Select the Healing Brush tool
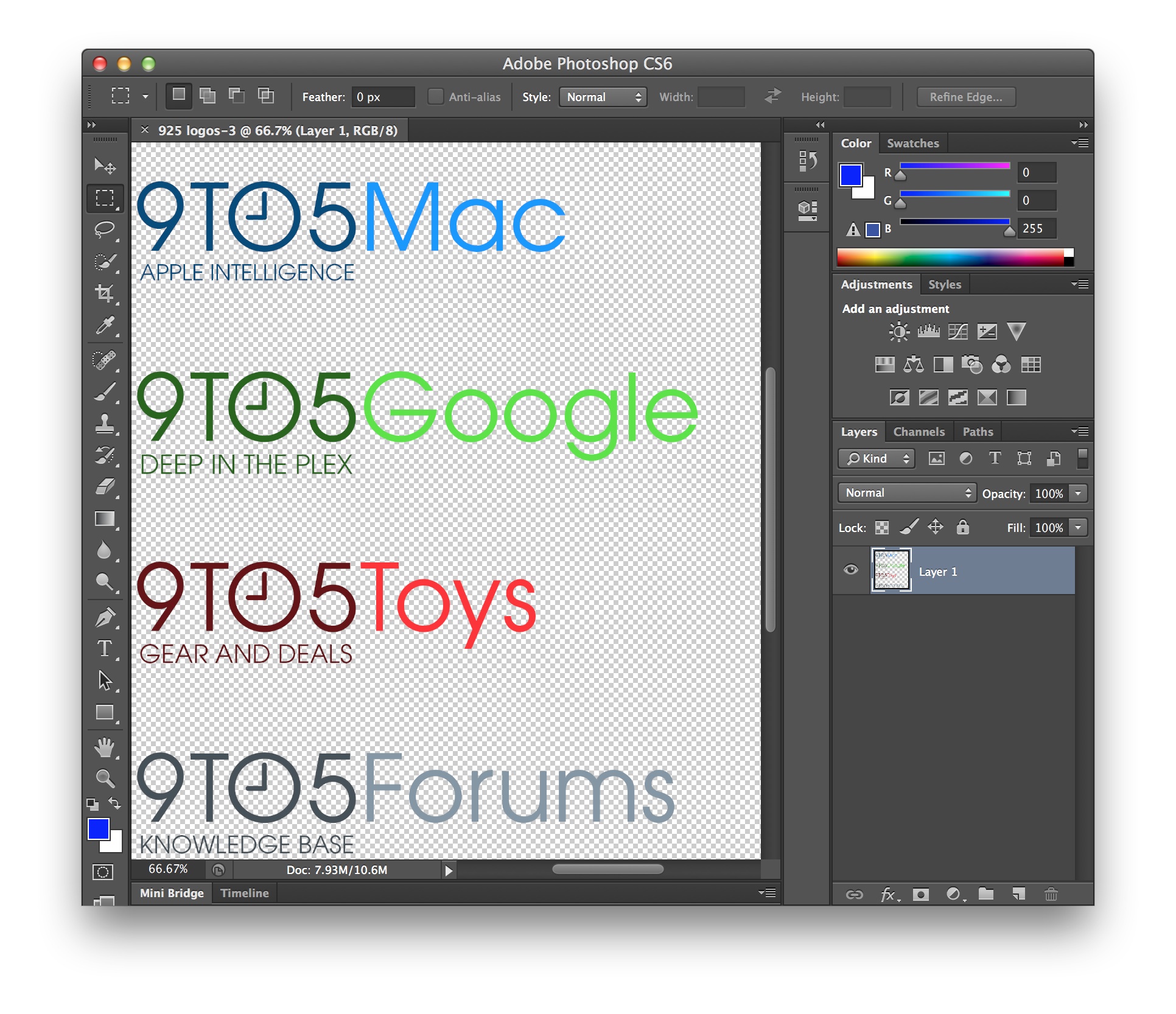This screenshot has width=1176, height=1014. point(105,360)
